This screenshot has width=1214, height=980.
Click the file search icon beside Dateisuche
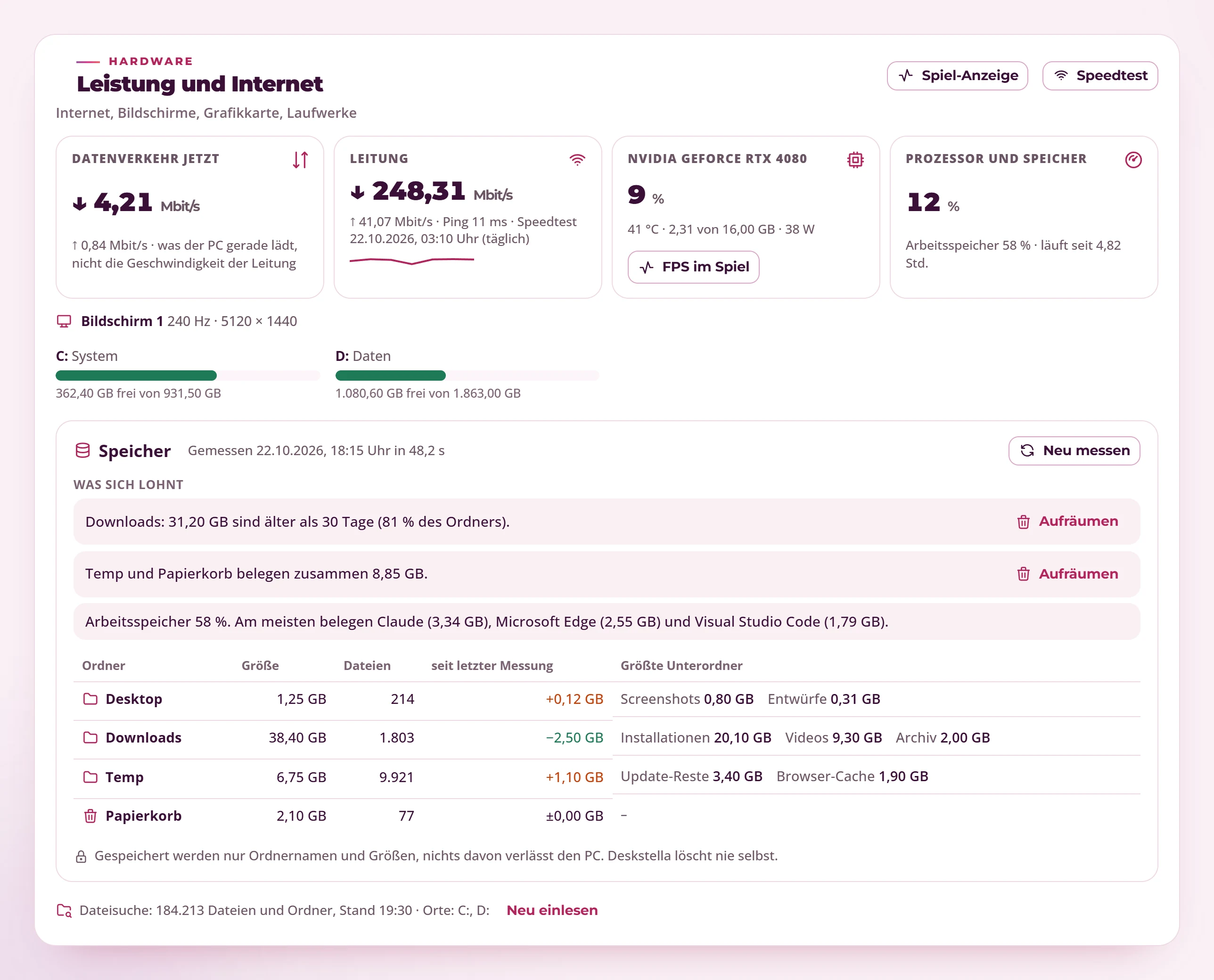point(65,911)
